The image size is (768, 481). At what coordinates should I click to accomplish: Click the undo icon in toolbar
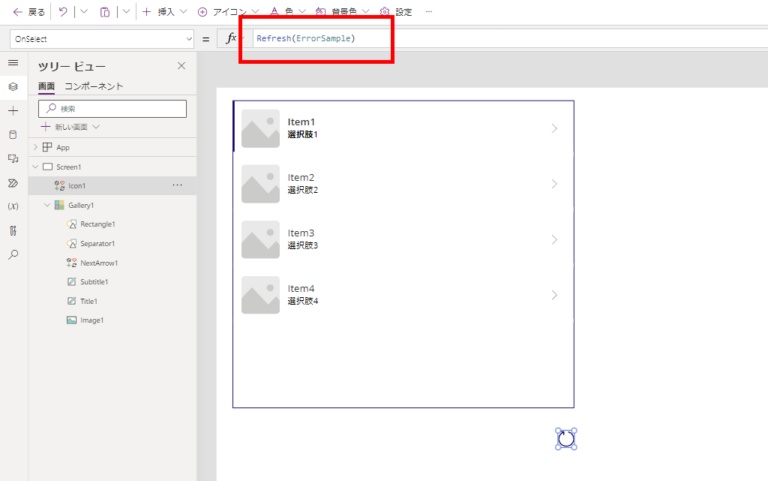(63, 12)
